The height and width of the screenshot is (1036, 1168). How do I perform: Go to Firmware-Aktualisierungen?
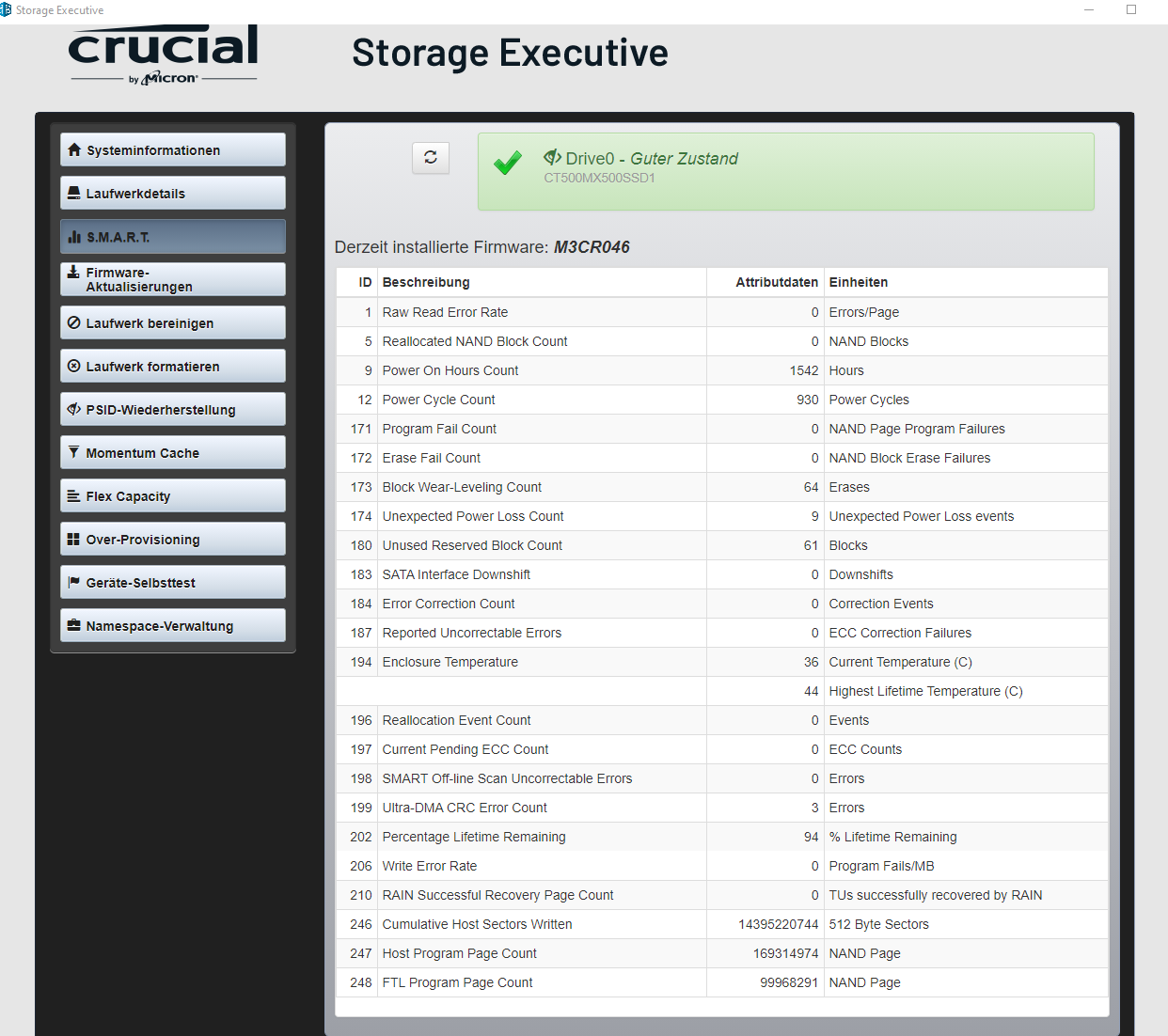(173, 279)
